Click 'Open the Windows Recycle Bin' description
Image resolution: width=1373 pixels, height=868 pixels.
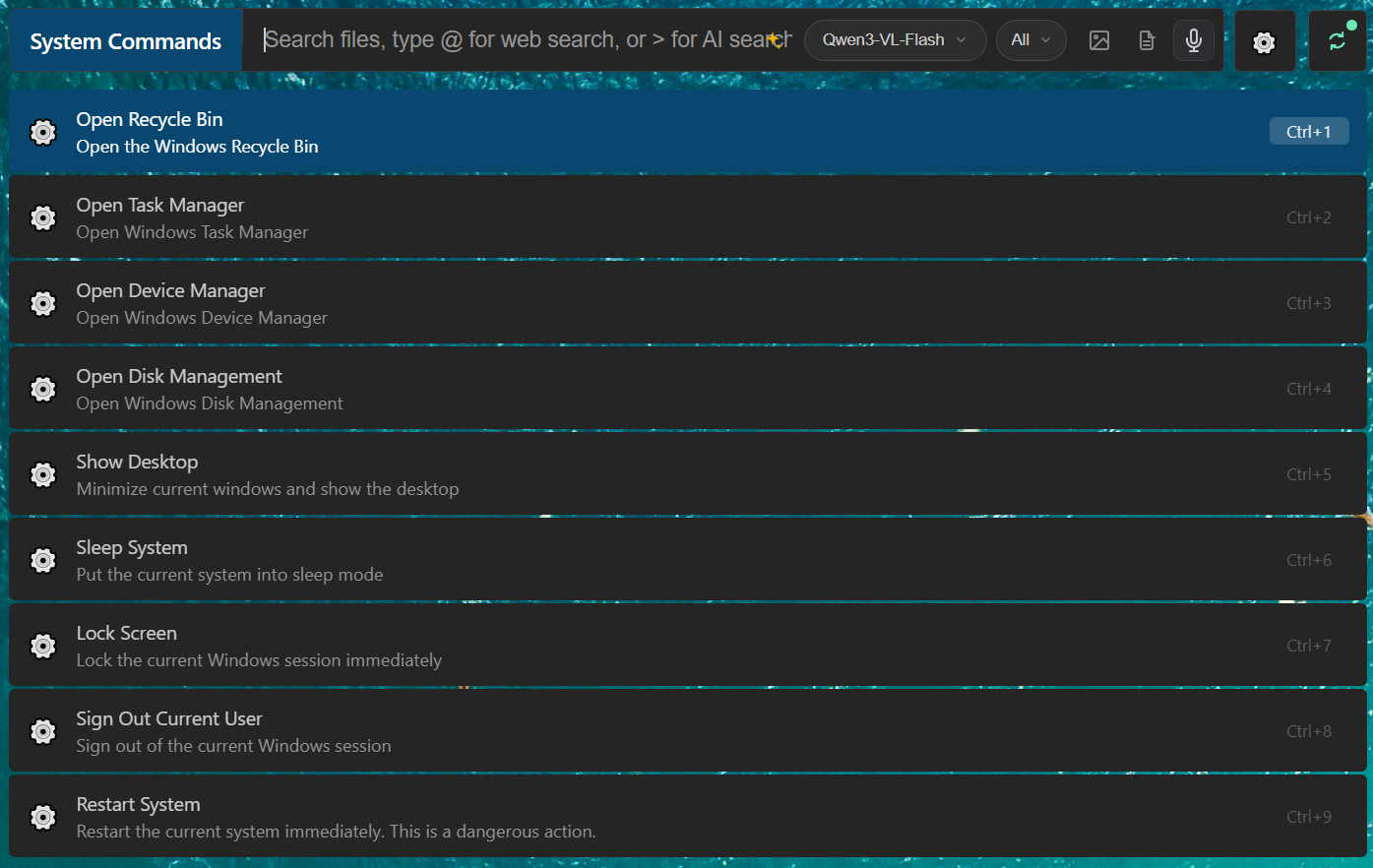[x=198, y=147]
